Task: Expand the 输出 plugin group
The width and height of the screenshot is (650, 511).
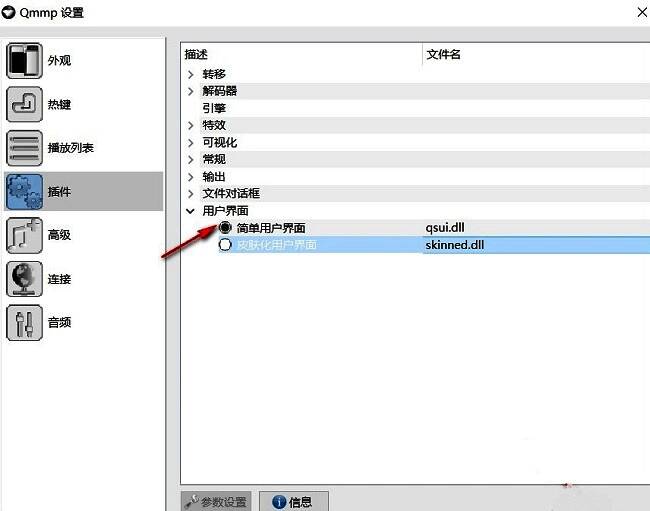Action: pos(191,177)
